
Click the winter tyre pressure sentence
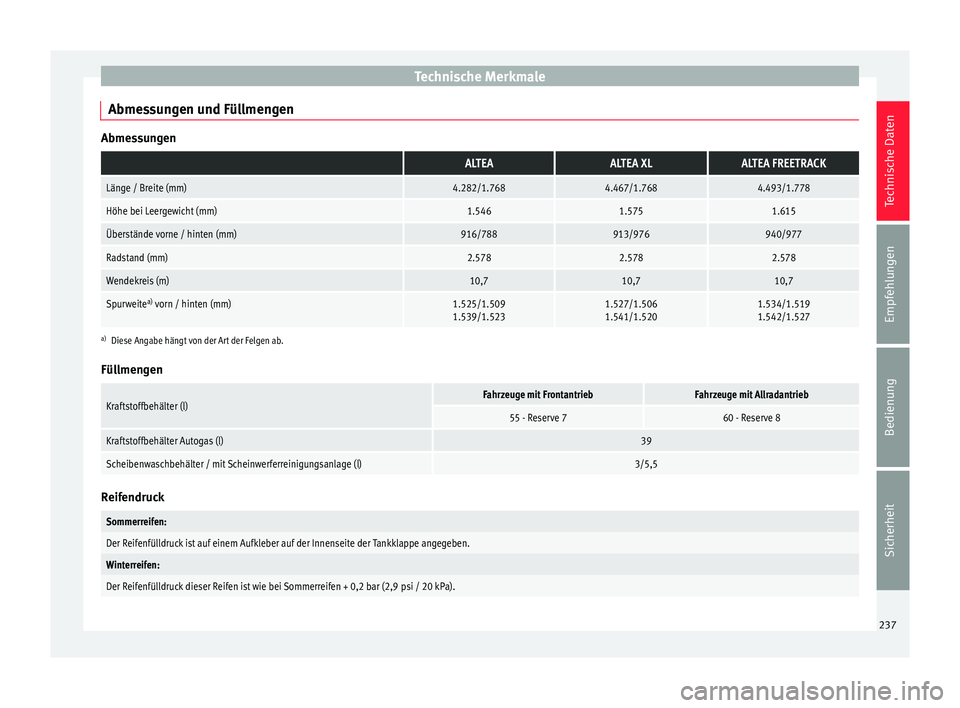(280, 586)
